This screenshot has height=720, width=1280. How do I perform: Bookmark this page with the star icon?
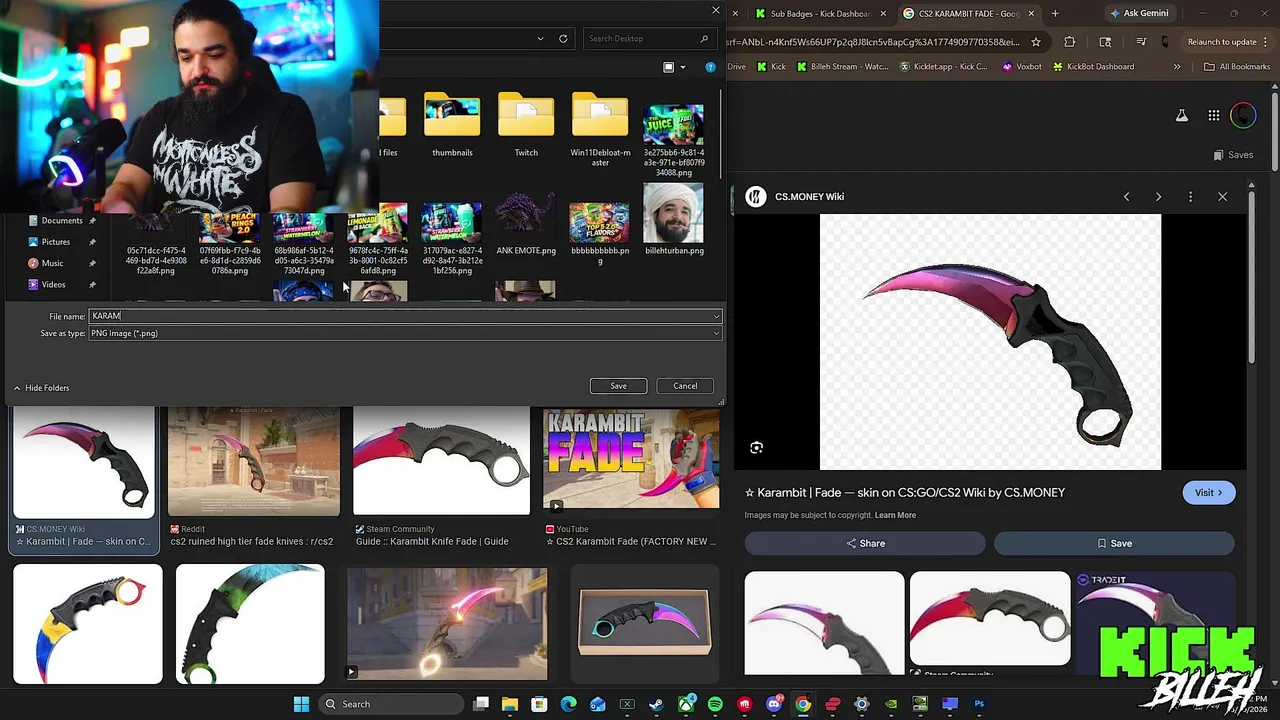[1036, 42]
